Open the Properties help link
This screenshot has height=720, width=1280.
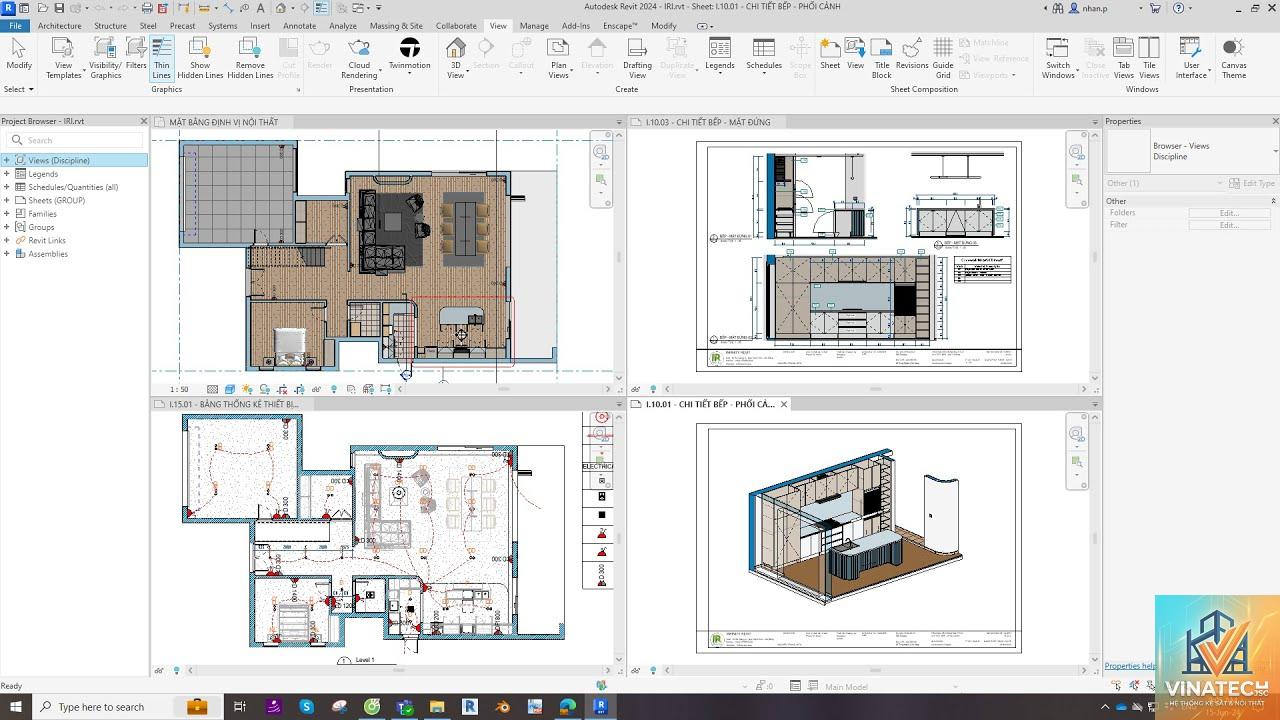point(1129,666)
